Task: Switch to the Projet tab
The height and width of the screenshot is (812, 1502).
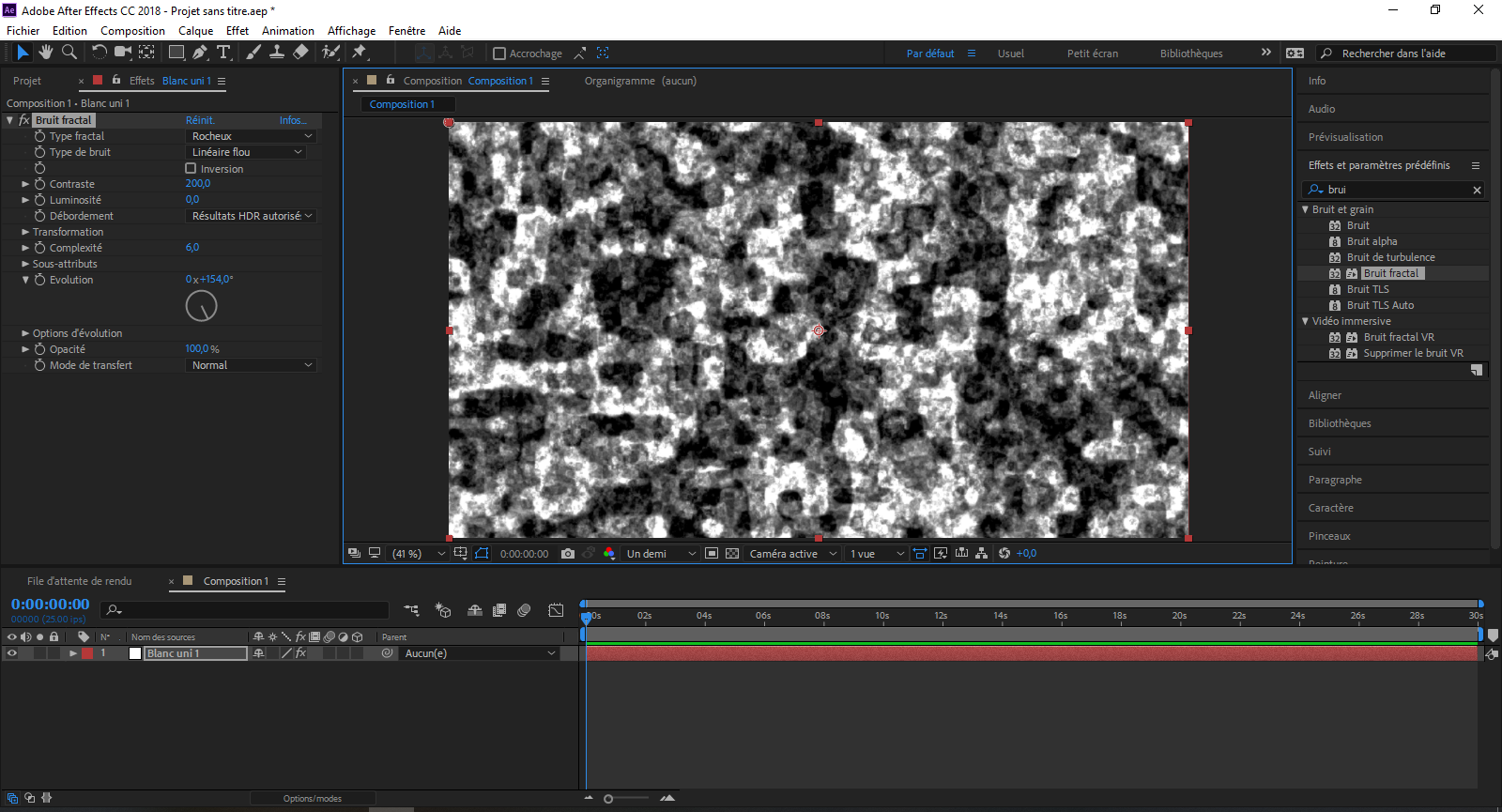Action: tap(27, 81)
